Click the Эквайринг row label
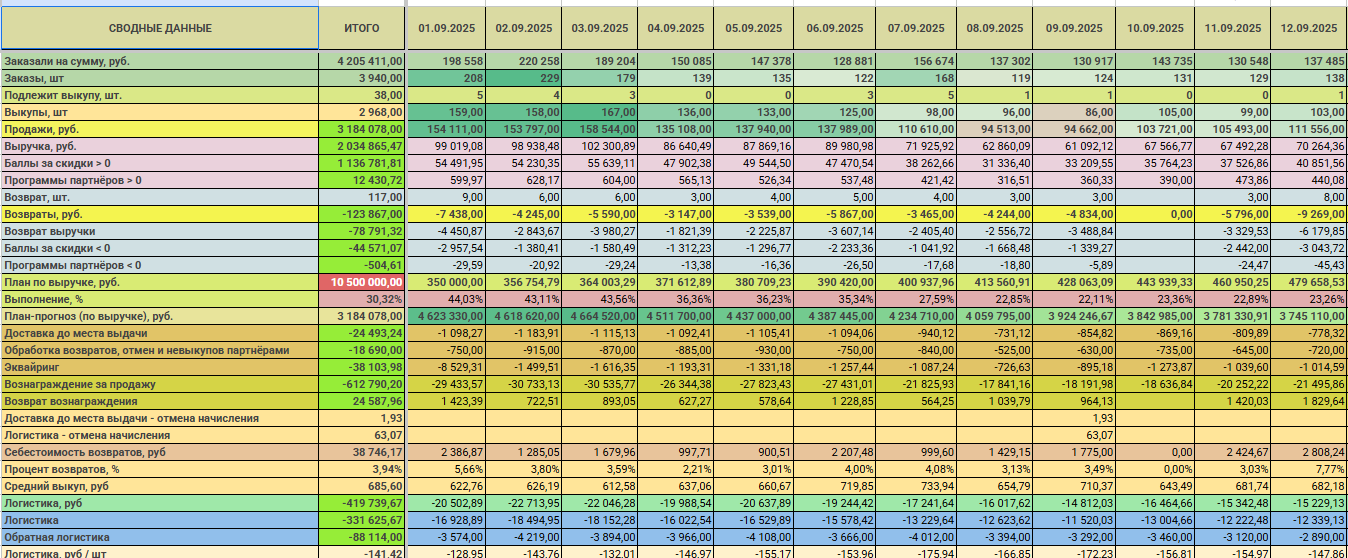The width and height of the screenshot is (1348, 558). click(160, 367)
